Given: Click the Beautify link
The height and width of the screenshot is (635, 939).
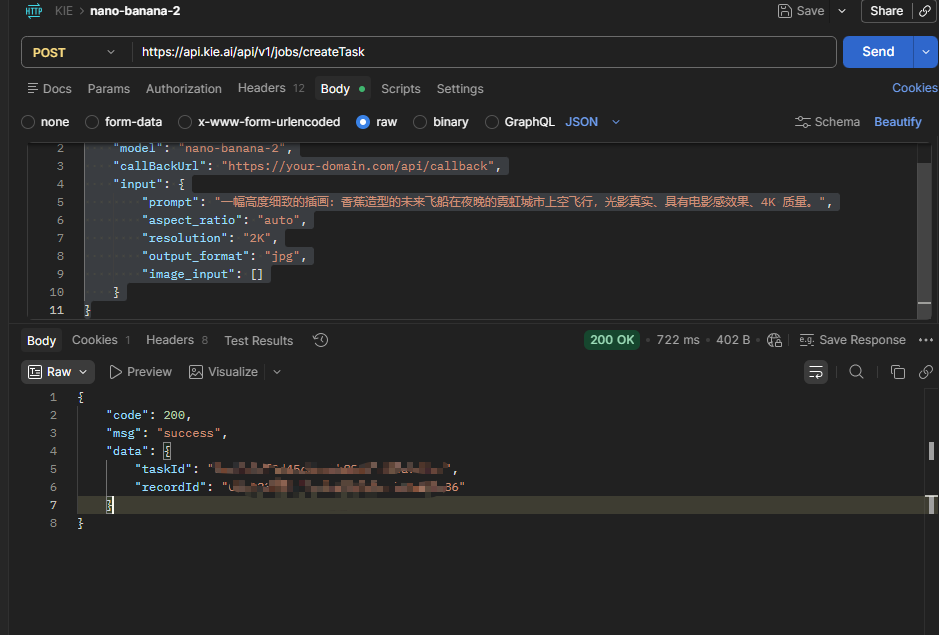Looking at the screenshot, I should pos(897,122).
